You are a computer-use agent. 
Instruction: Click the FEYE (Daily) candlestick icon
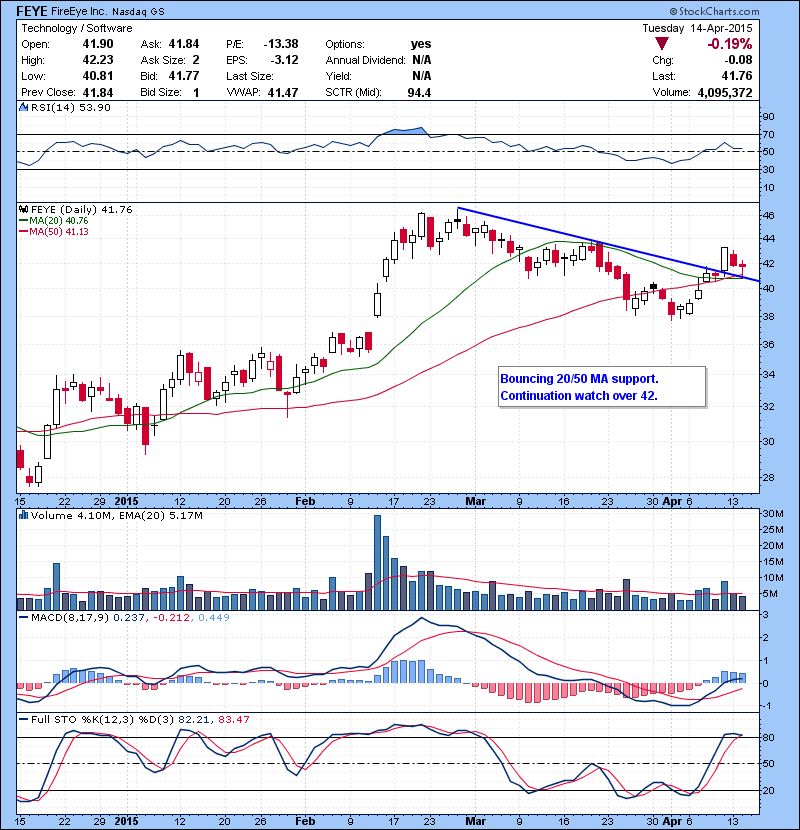click(x=23, y=210)
